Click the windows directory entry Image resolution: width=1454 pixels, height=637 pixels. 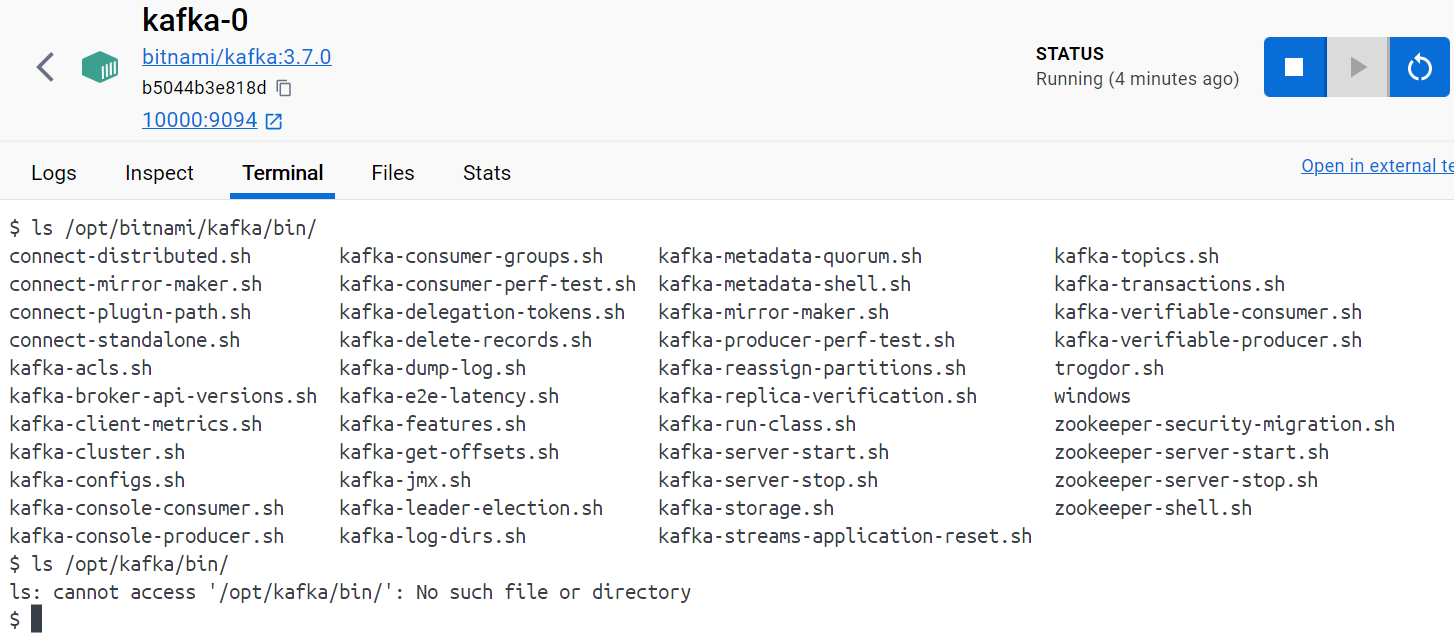[x=1092, y=396]
